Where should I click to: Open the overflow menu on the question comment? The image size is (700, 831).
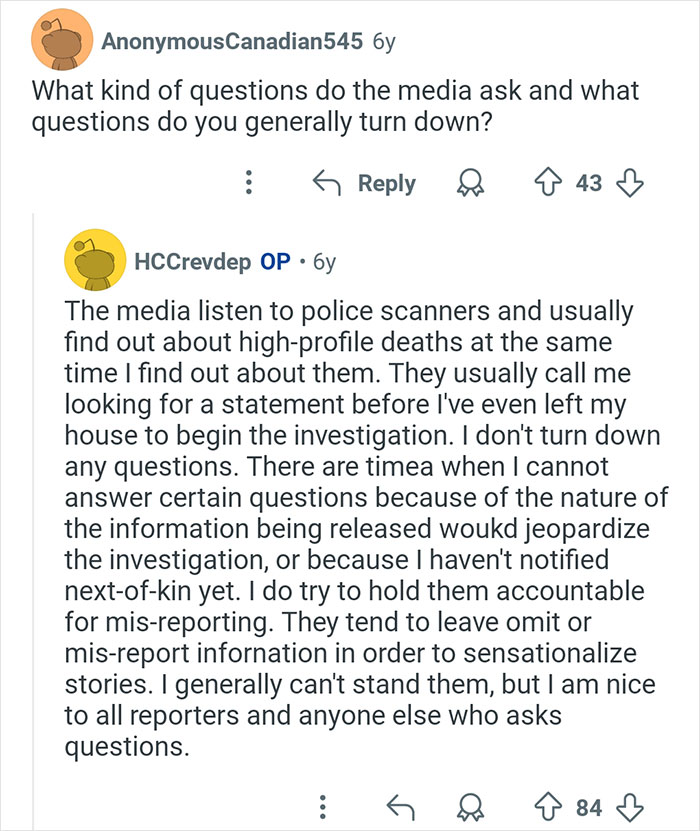point(248,183)
